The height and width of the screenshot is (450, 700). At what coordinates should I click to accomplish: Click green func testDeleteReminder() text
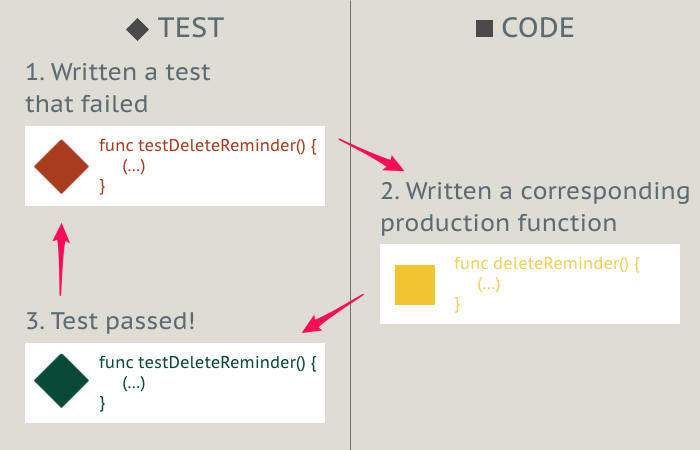click(x=208, y=362)
